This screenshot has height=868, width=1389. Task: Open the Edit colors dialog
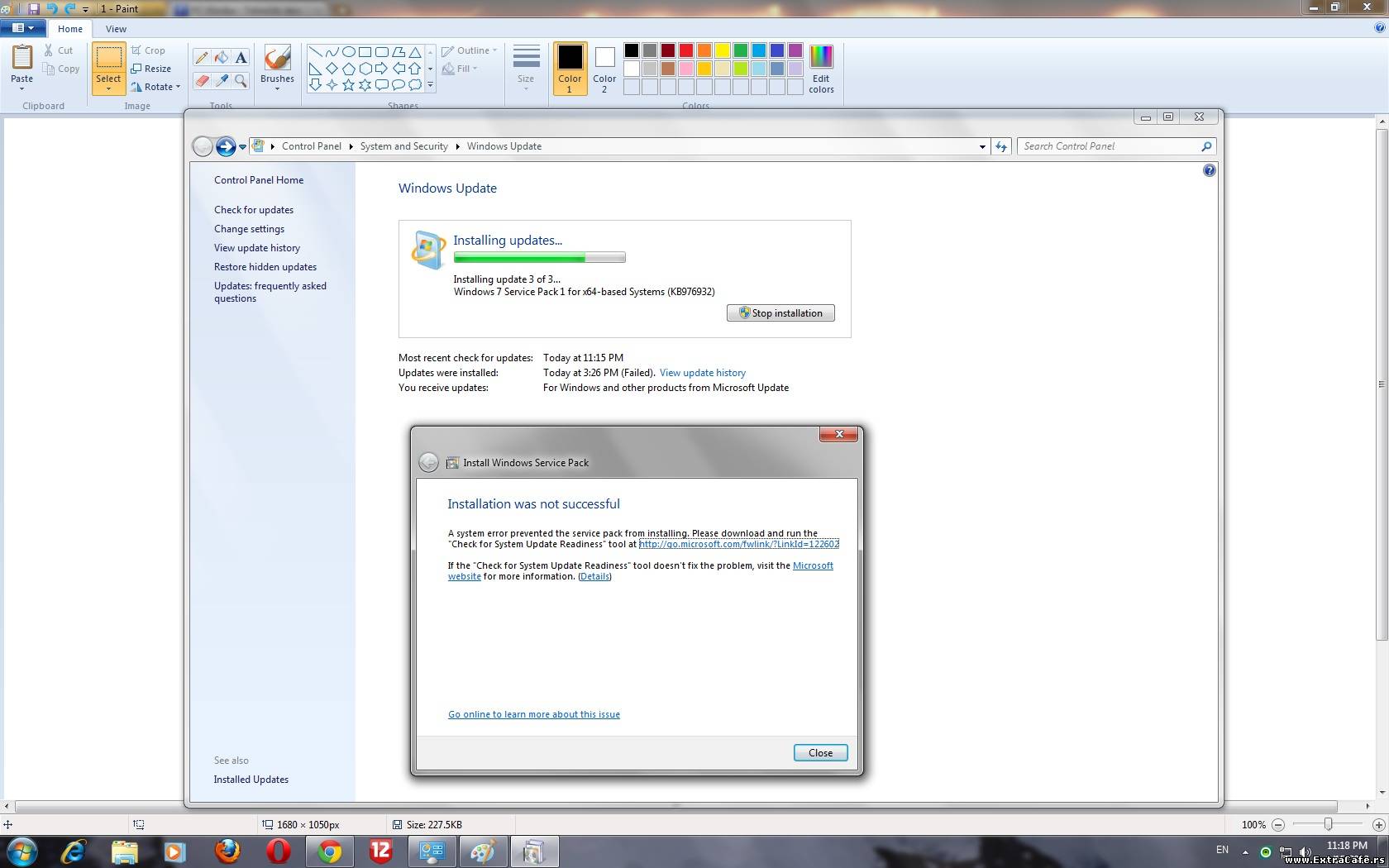pos(821,68)
